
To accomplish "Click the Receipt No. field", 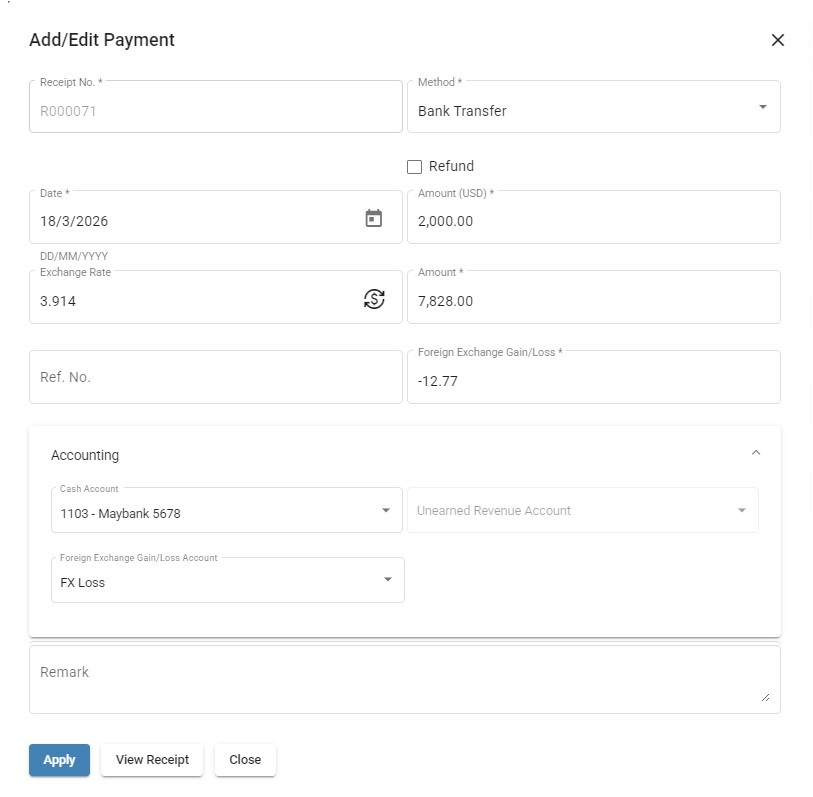I will [x=216, y=106].
